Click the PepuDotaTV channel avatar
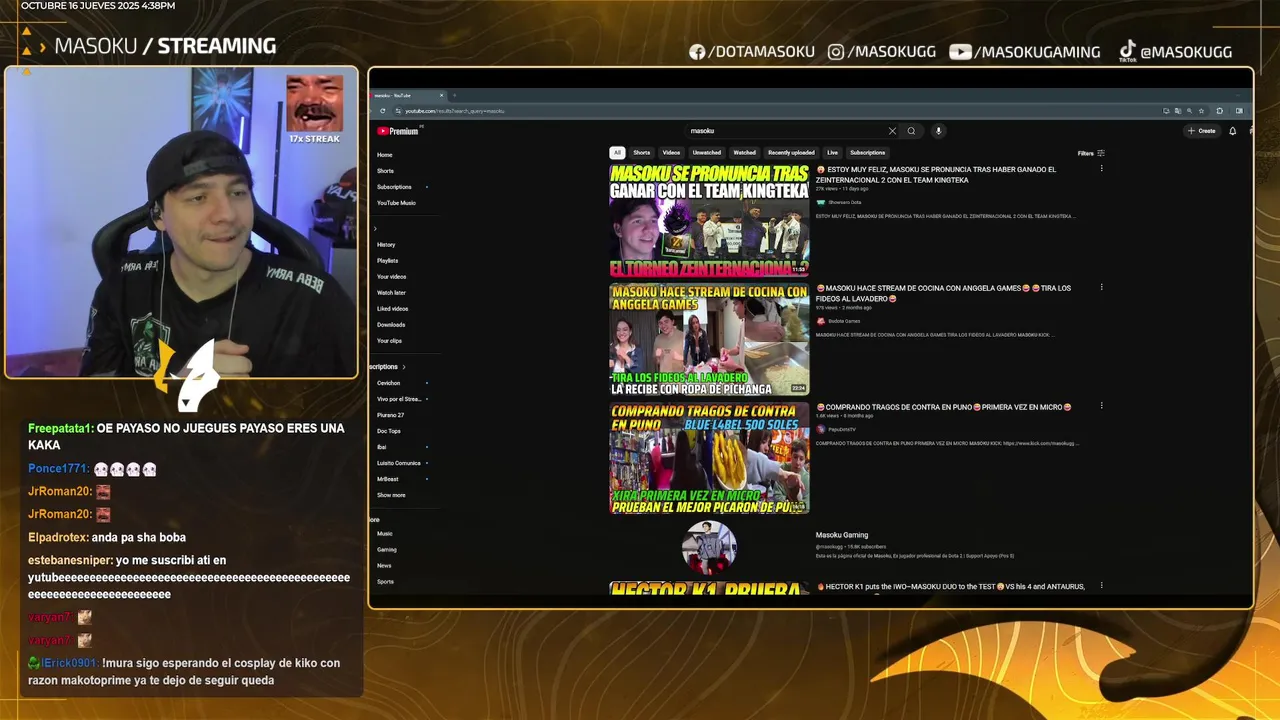The width and height of the screenshot is (1280, 720). pyautogui.click(x=821, y=429)
